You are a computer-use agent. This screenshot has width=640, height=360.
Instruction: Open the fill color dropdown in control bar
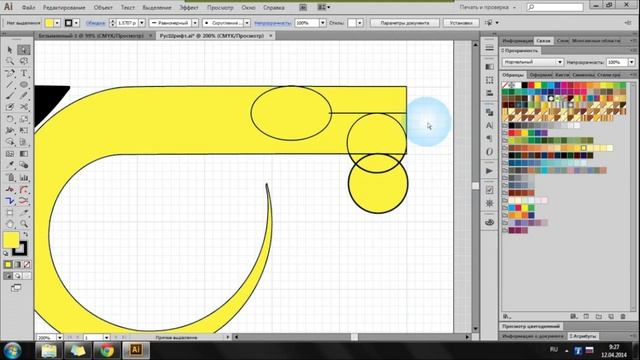coord(57,23)
